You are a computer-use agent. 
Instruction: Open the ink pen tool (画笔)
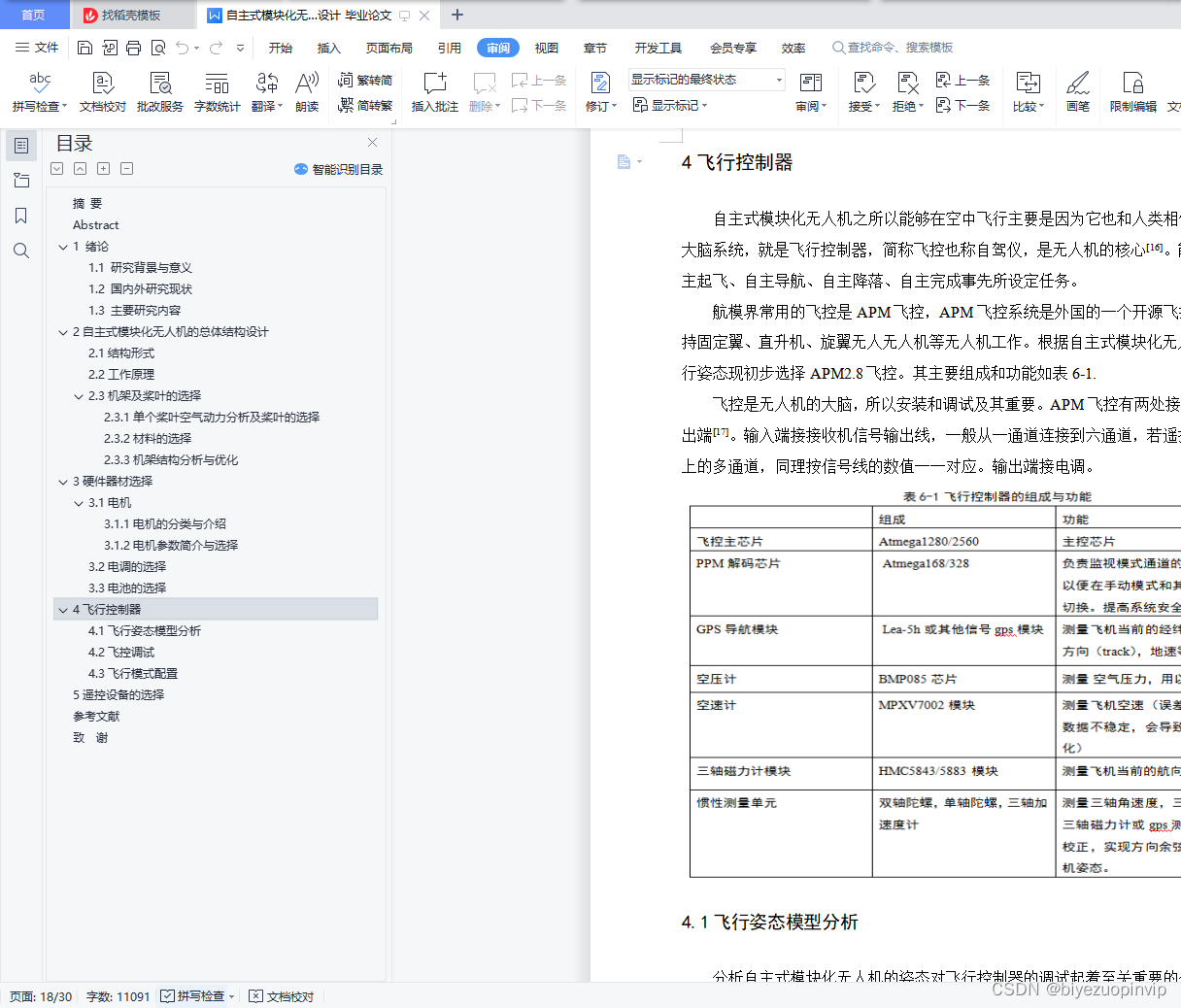point(1078,92)
